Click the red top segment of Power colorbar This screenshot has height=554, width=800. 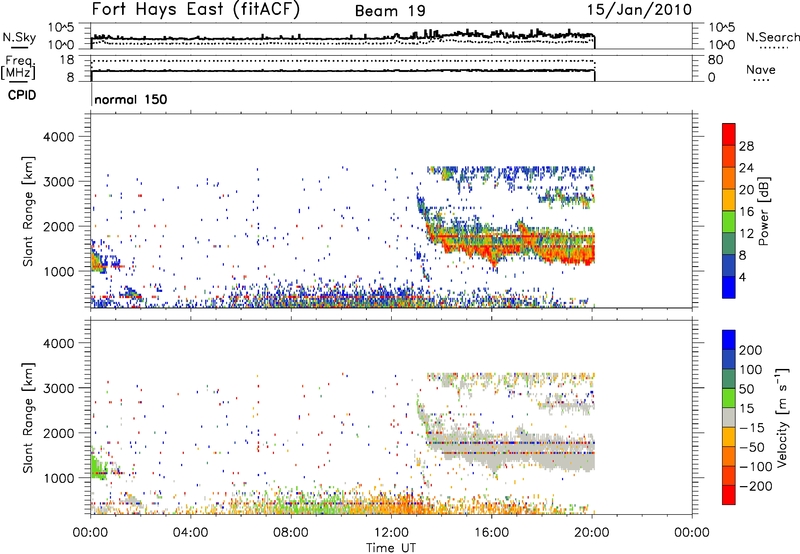point(729,134)
